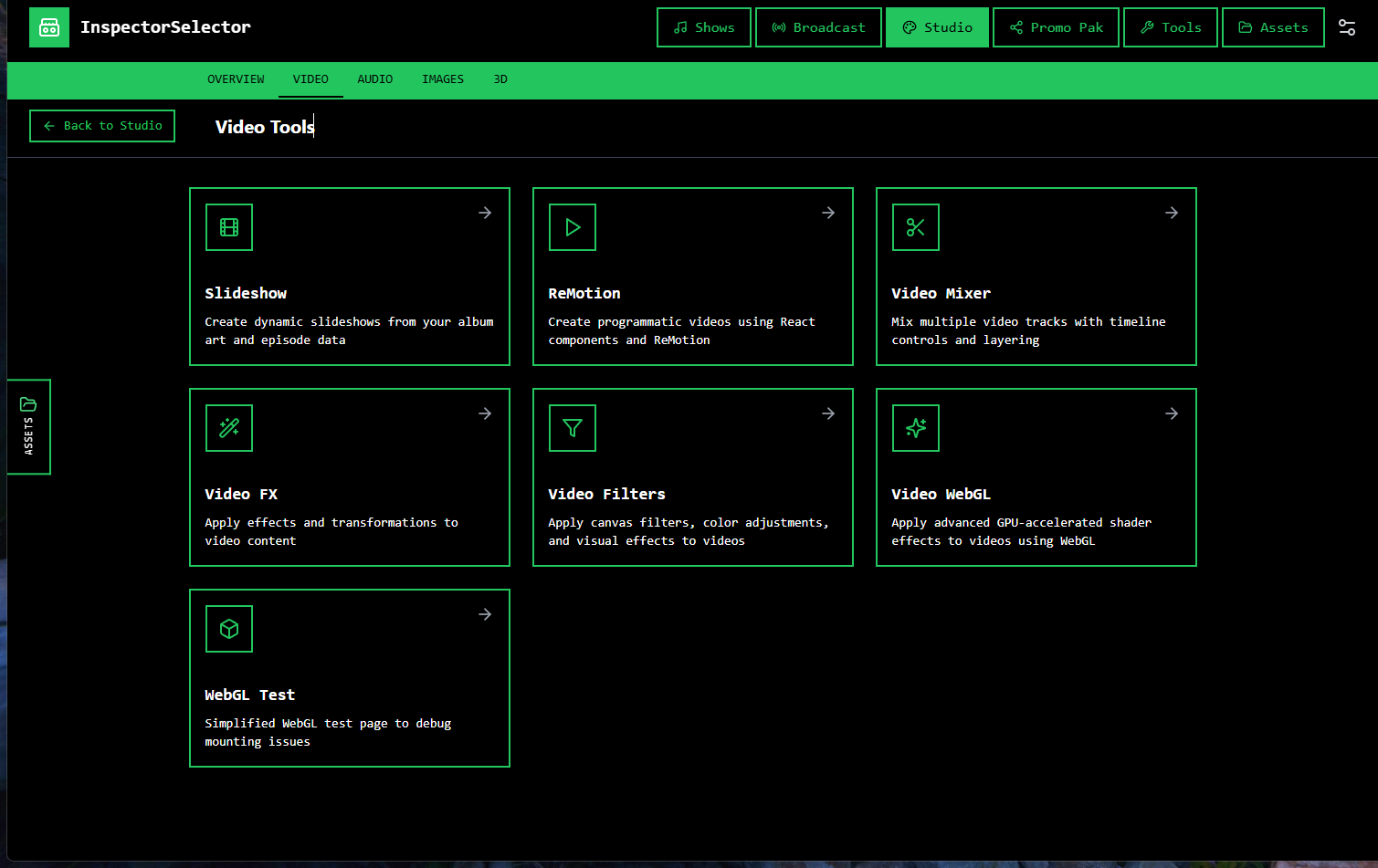Switch to the Images tab
1378x868 pixels.
coord(442,79)
